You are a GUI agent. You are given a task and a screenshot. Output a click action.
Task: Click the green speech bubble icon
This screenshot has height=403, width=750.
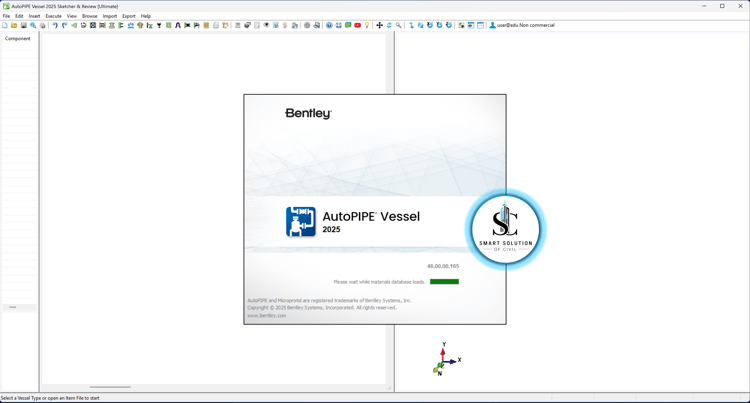[x=348, y=25]
